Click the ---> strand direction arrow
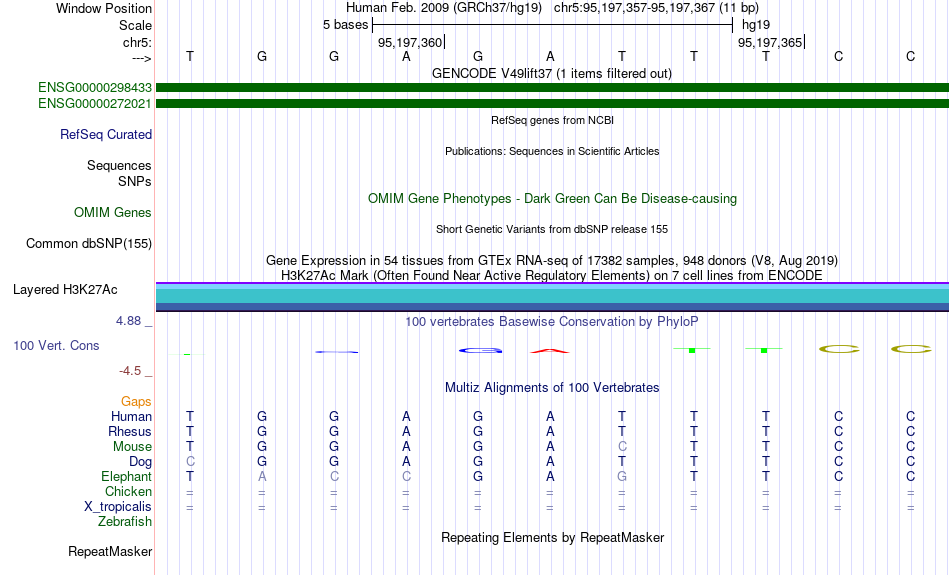The width and height of the screenshot is (950, 575). point(141,58)
